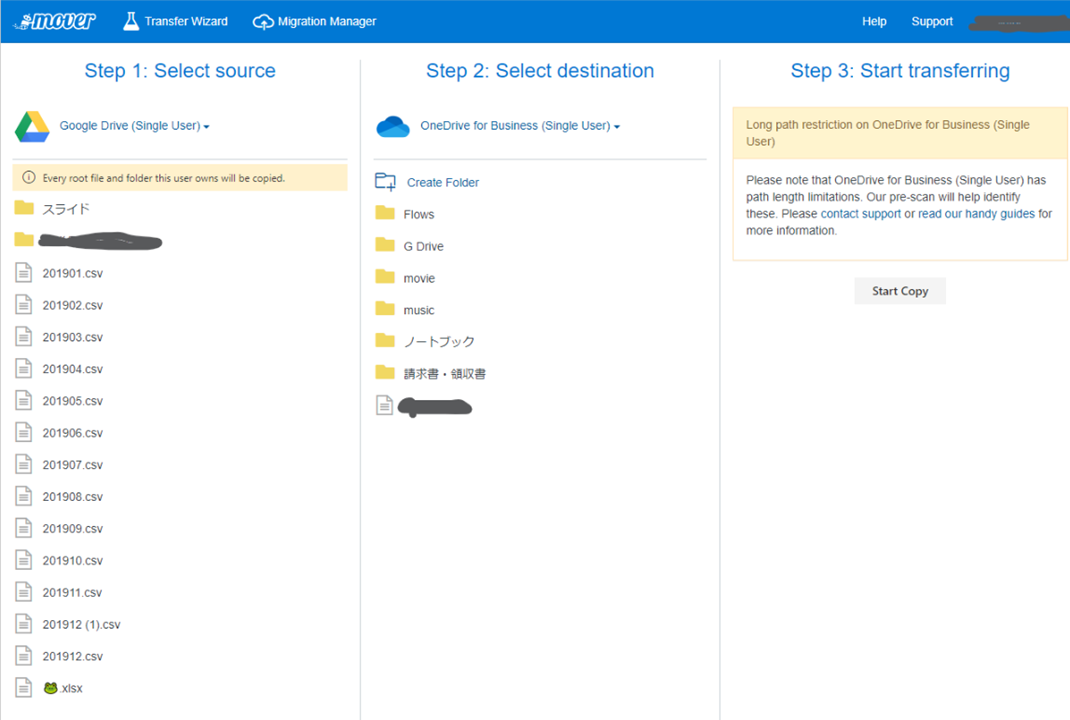Open Migration Manager cloud icon
Image resolution: width=1070 pixels, height=720 pixels.
pos(263,22)
